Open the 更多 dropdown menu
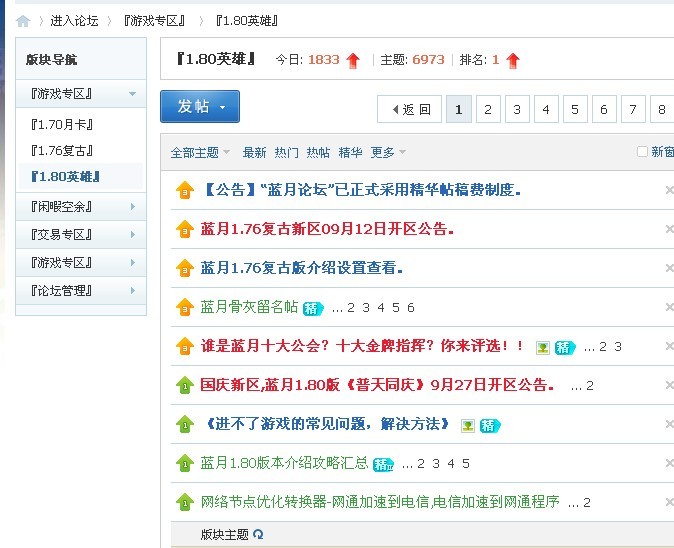The image size is (674, 548). (388, 153)
